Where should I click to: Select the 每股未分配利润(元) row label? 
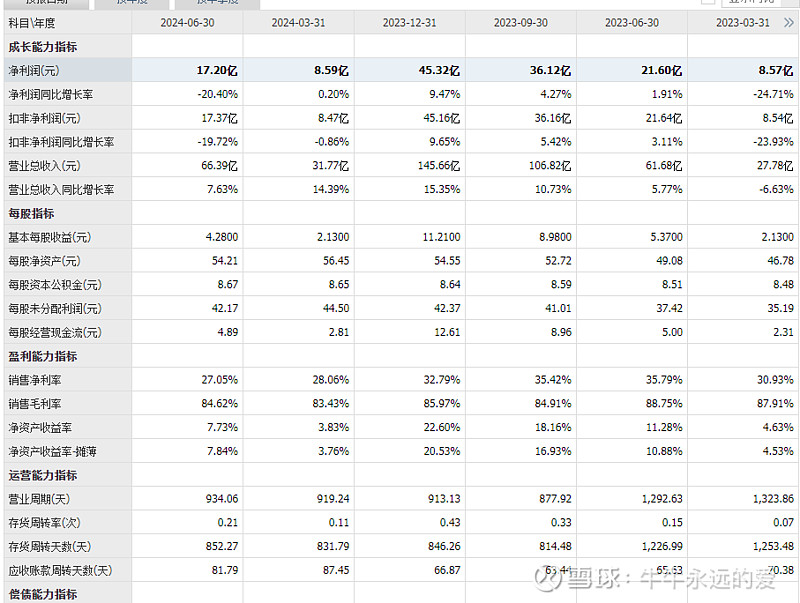click(55, 309)
